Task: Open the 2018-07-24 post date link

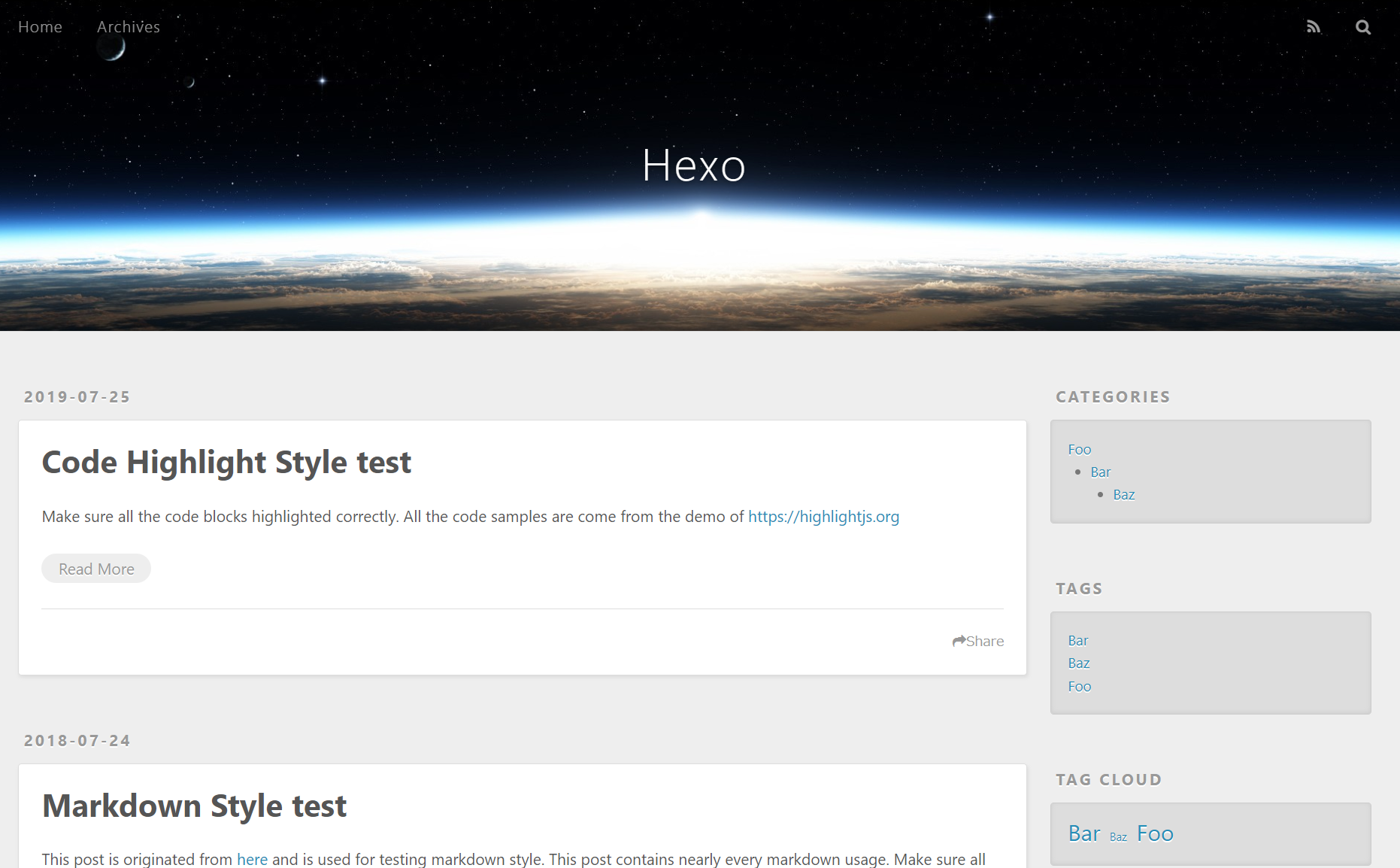Action: click(x=77, y=741)
